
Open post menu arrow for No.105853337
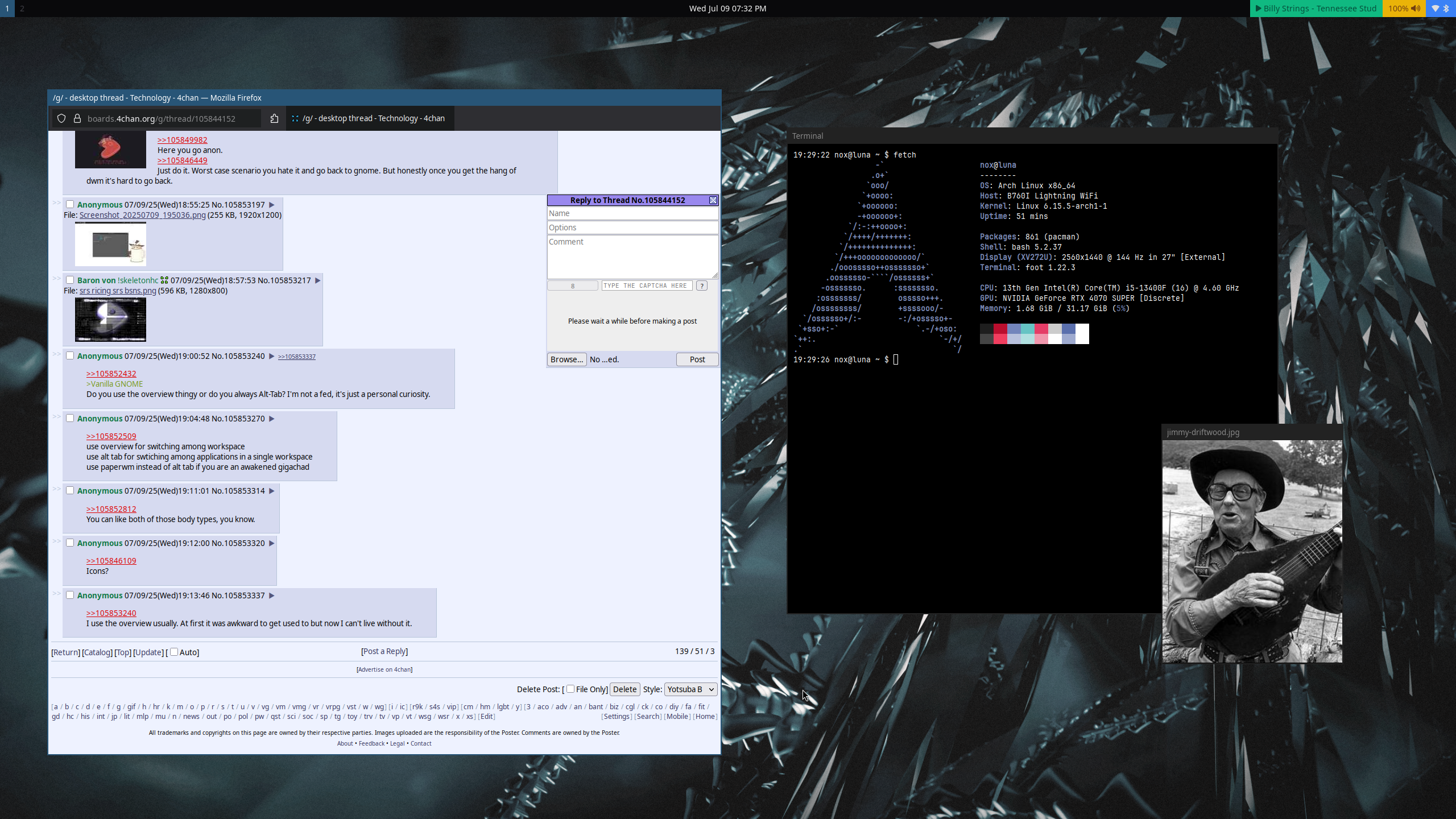pyautogui.click(x=272, y=595)
